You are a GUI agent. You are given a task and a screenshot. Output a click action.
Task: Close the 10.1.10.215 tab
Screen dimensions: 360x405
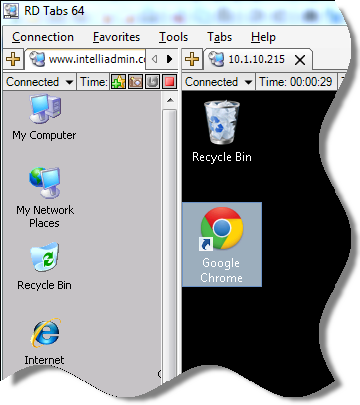(300, 60)
